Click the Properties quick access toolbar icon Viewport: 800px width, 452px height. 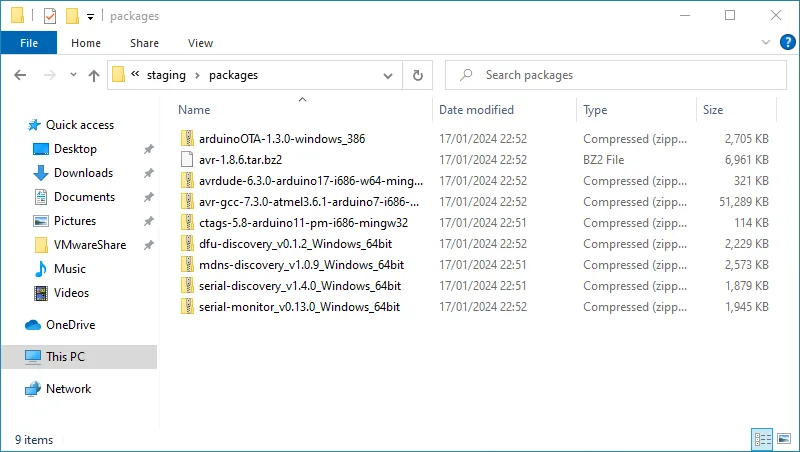click(49, 16)
